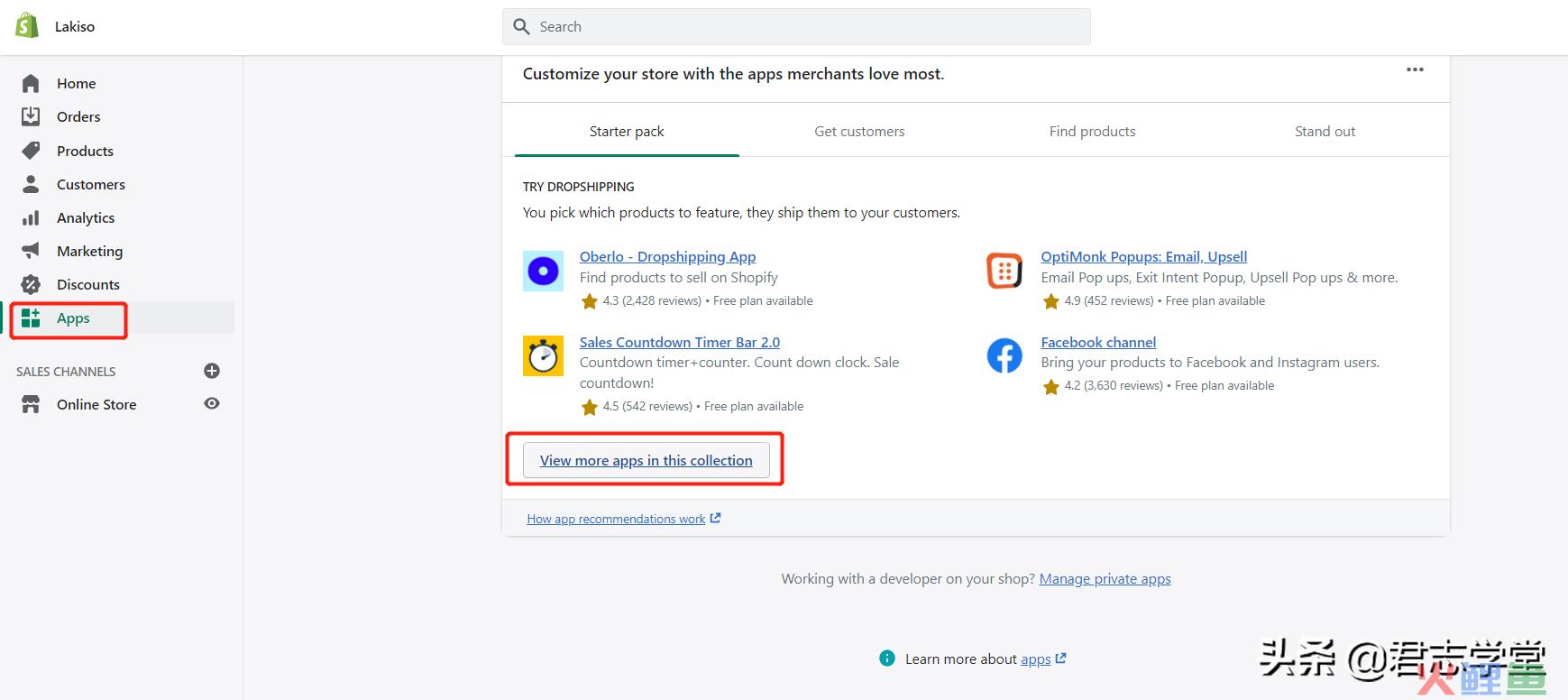Open How app recommendations work link

[616, 519]
